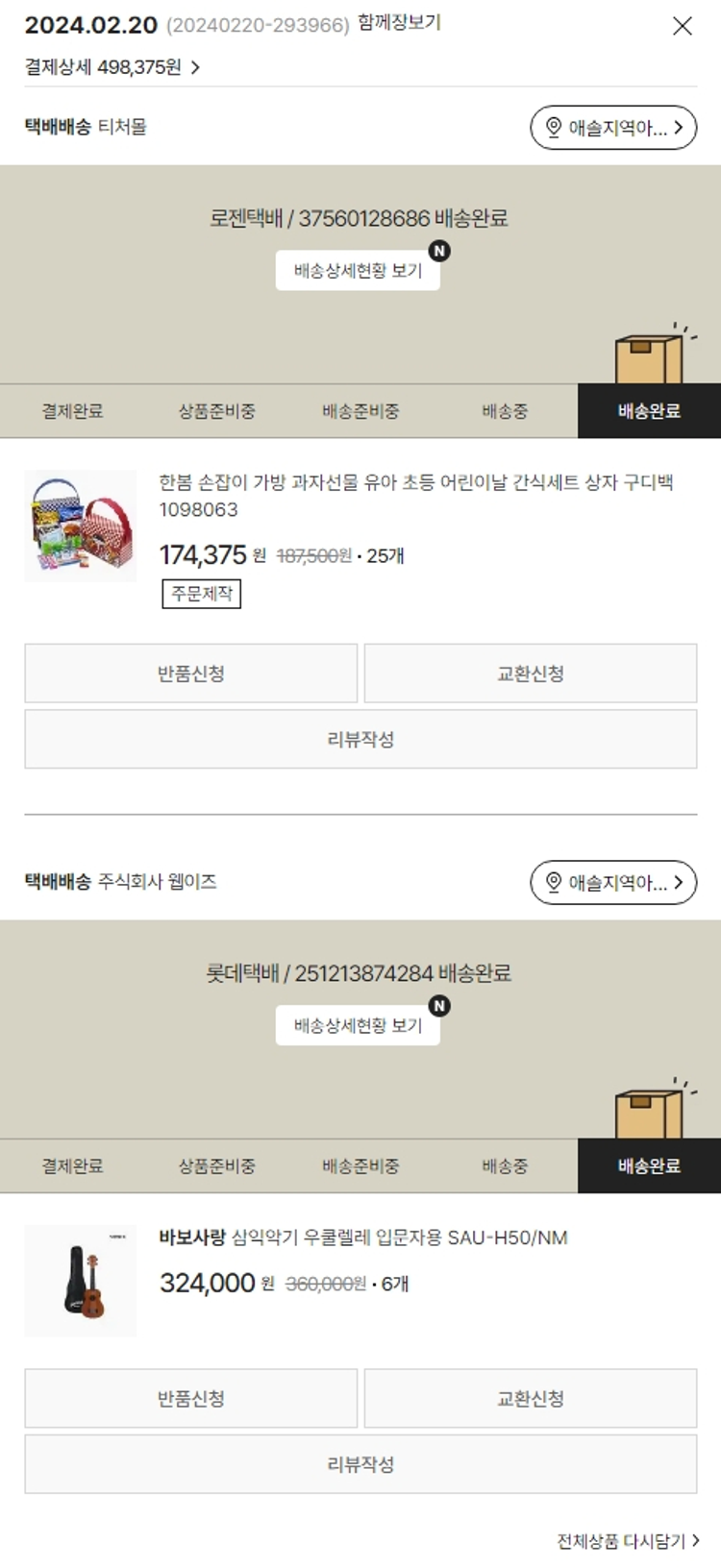
Task: Open the snack gift box product thumbnail
Action: (81, 526)
